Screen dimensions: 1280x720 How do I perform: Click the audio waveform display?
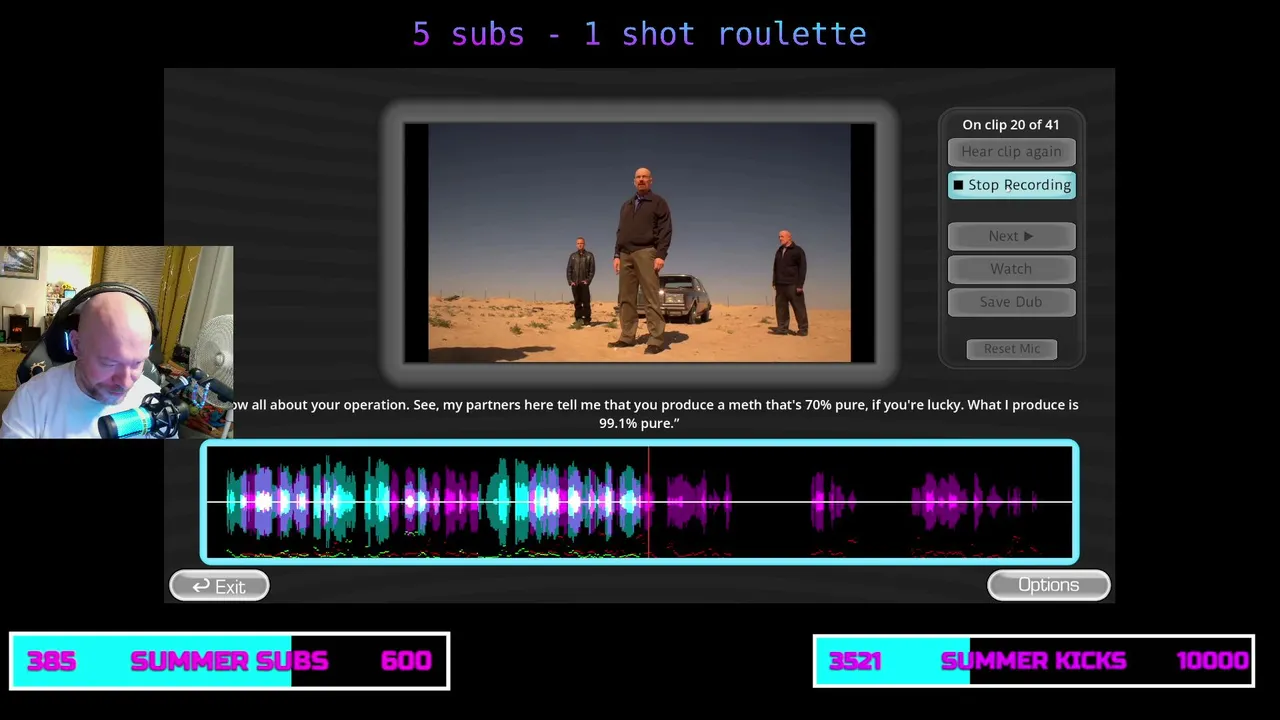[639, 502]
